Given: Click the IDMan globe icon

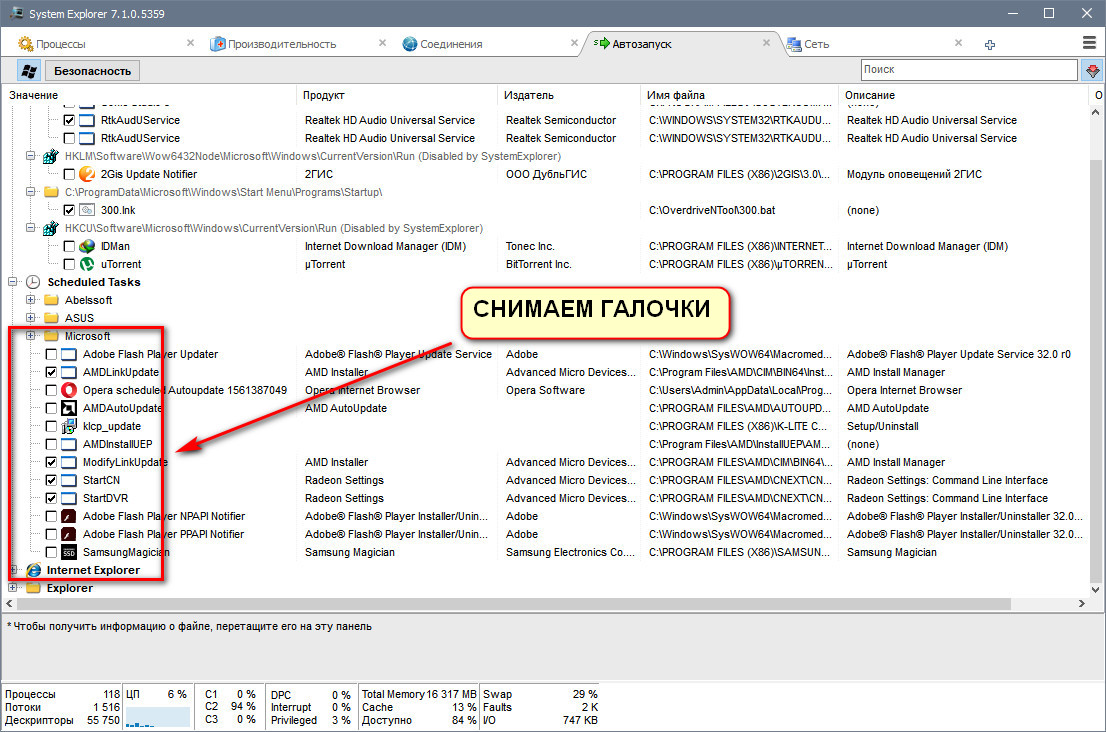Looking at the screenshot, I should 87,246.
